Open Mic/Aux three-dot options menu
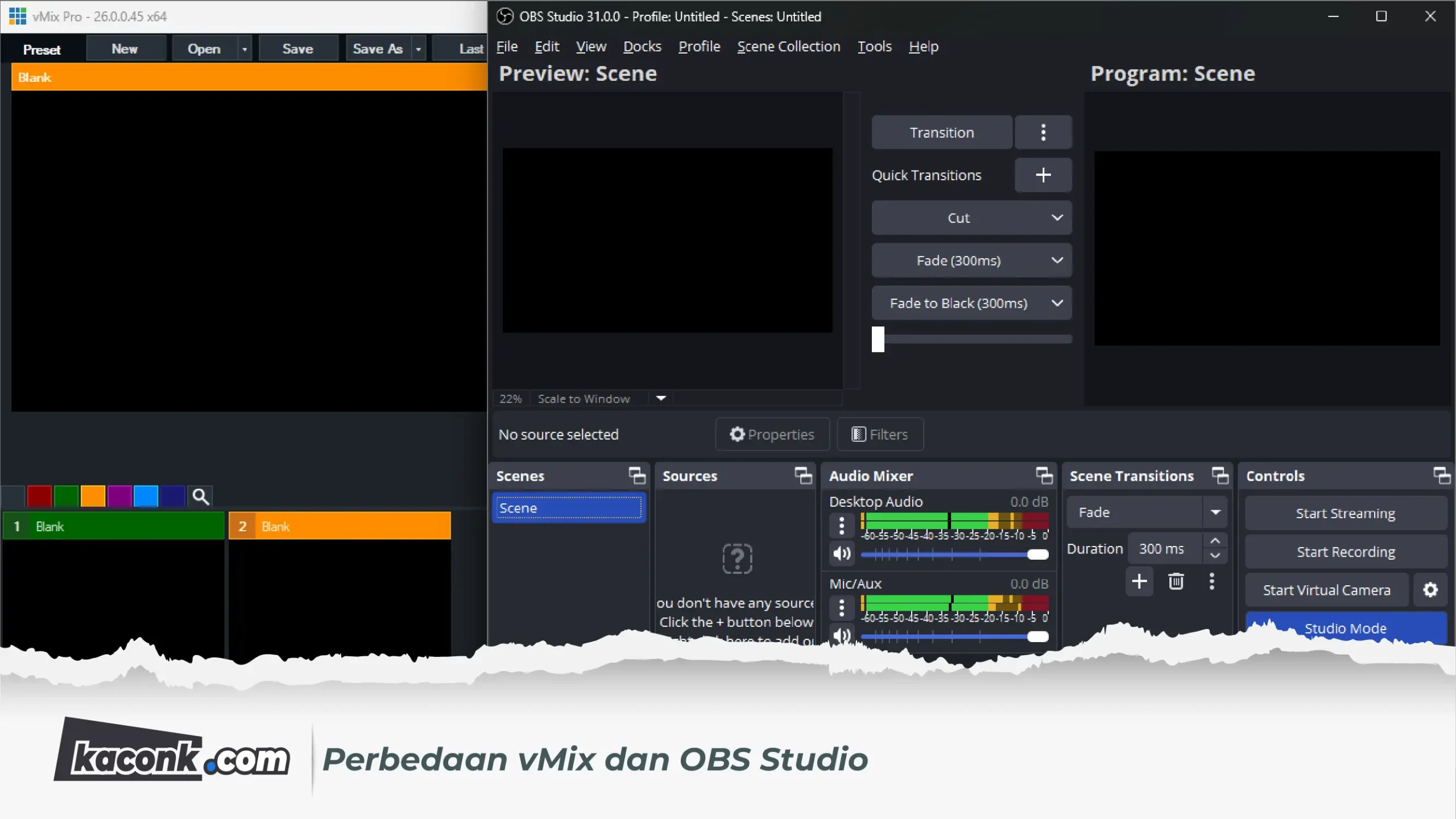 point(842,607)
